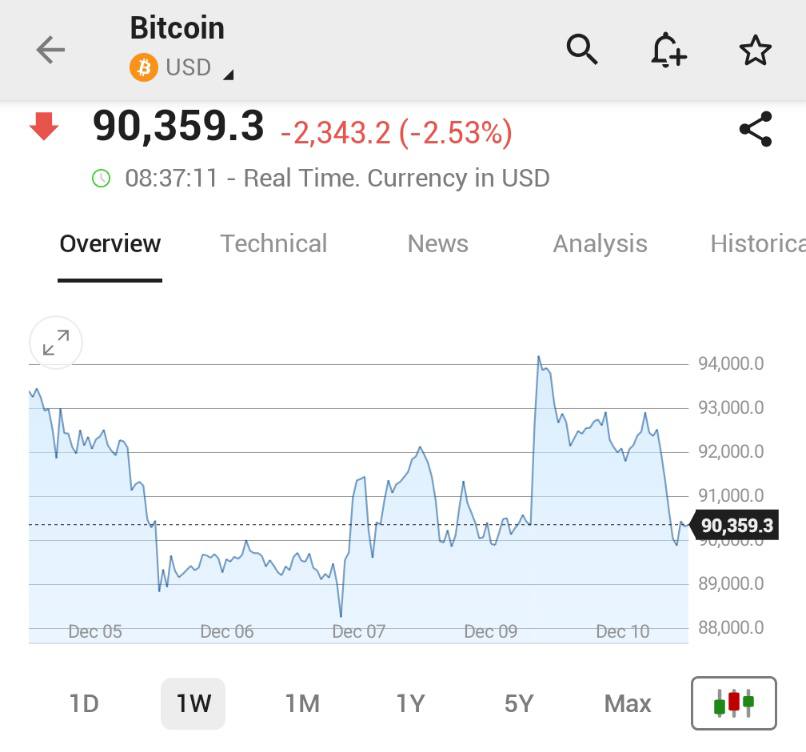The width and height of the screenshot is (806, 752).
Task: Select the 1D time range
Action: (x=84, y=704)
